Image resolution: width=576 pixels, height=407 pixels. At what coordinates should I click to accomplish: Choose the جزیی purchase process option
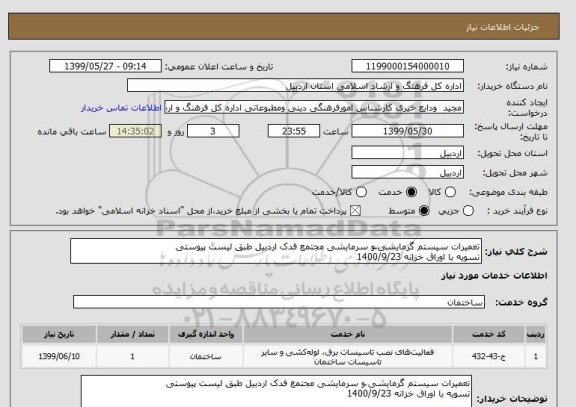click(468, 211)
